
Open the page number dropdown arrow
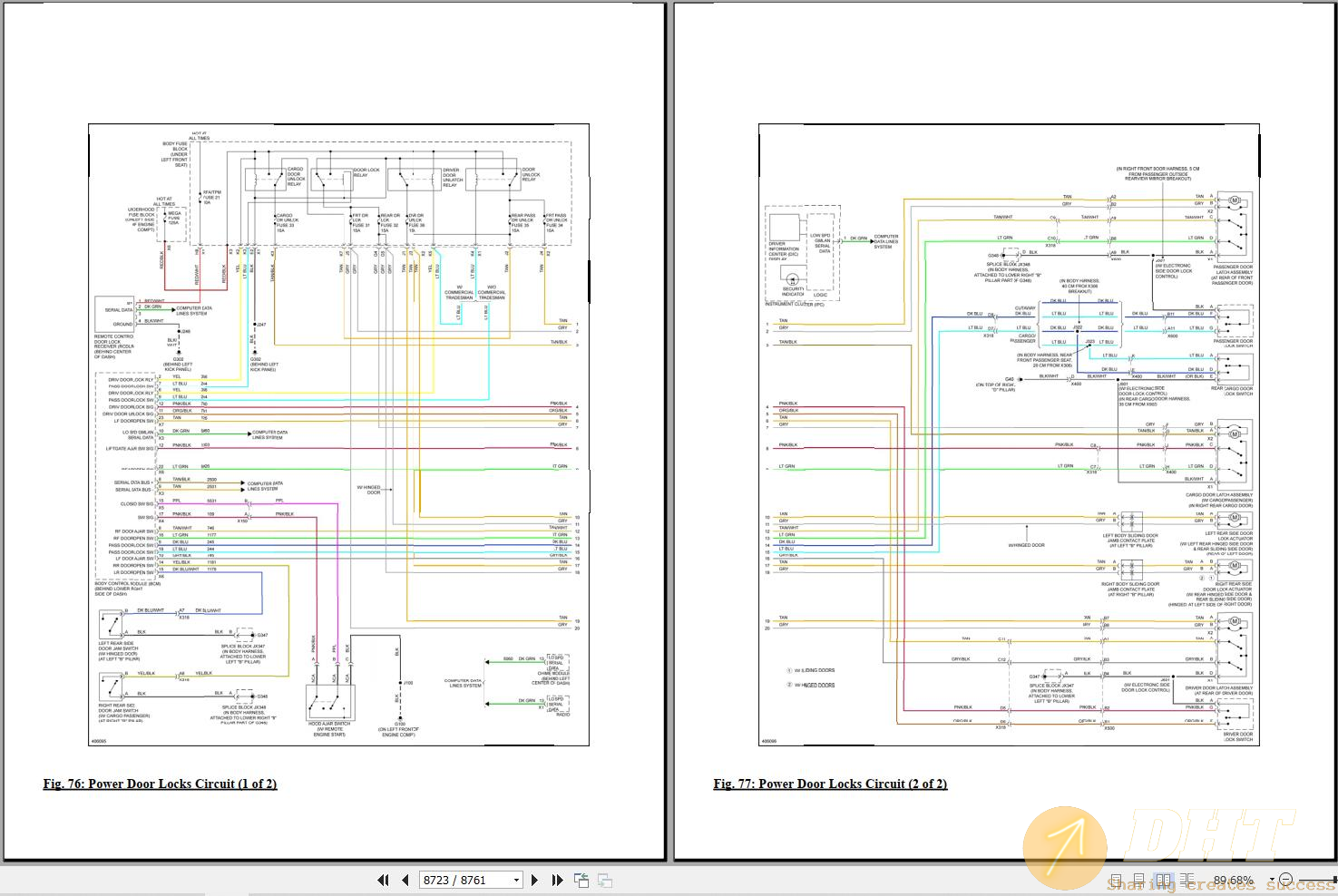[x=517, y=880]
